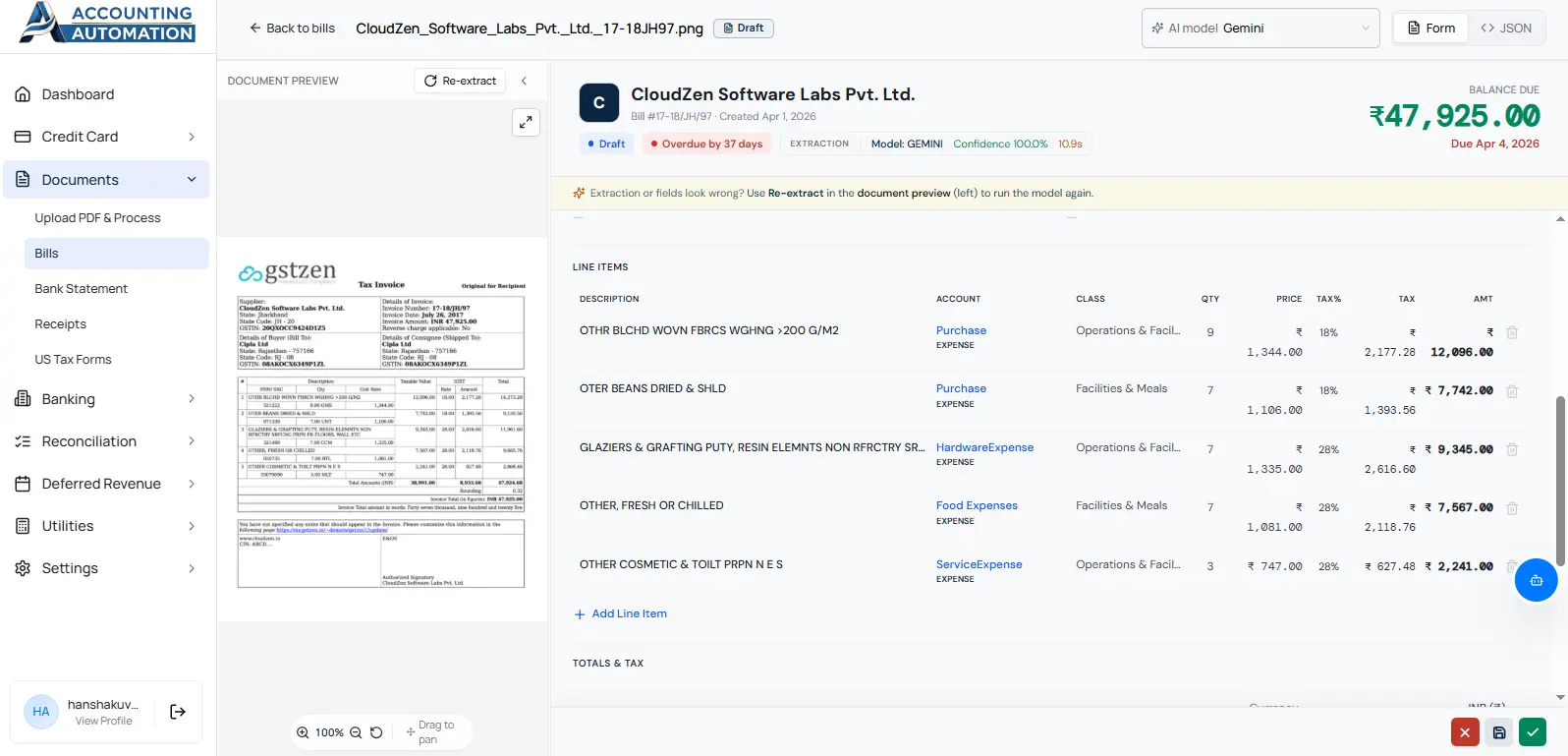Open the floating assistant chat button
The height and width of the screenshot is (756, 1568).
point(1537,580)
